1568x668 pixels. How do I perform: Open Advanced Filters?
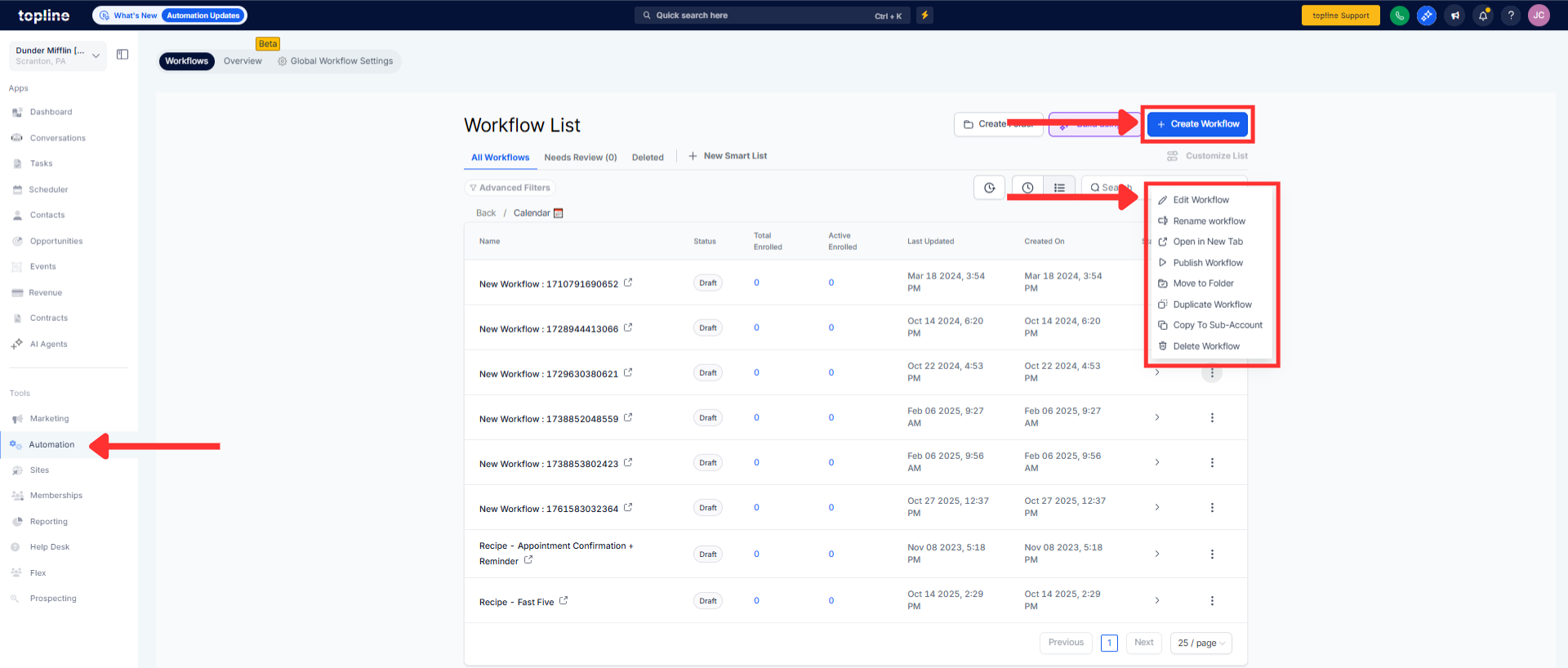tap(510, 188)
